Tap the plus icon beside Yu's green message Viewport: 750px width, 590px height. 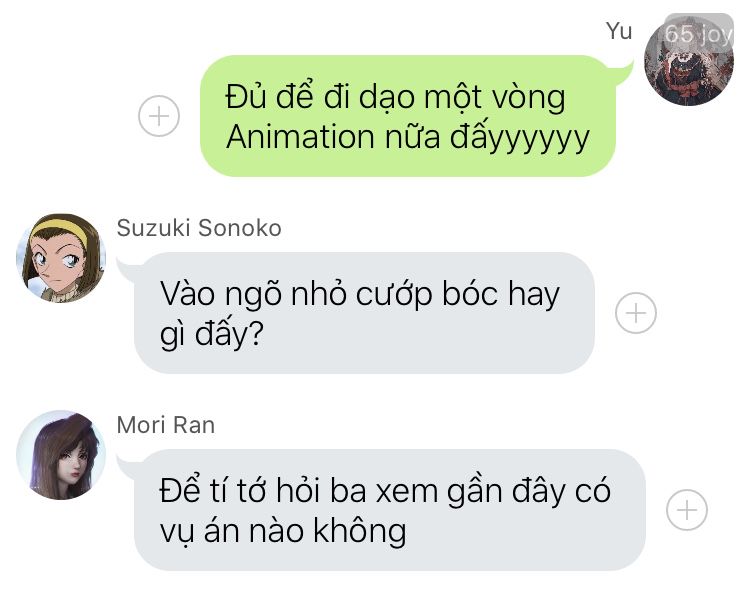tap(159, 116)
